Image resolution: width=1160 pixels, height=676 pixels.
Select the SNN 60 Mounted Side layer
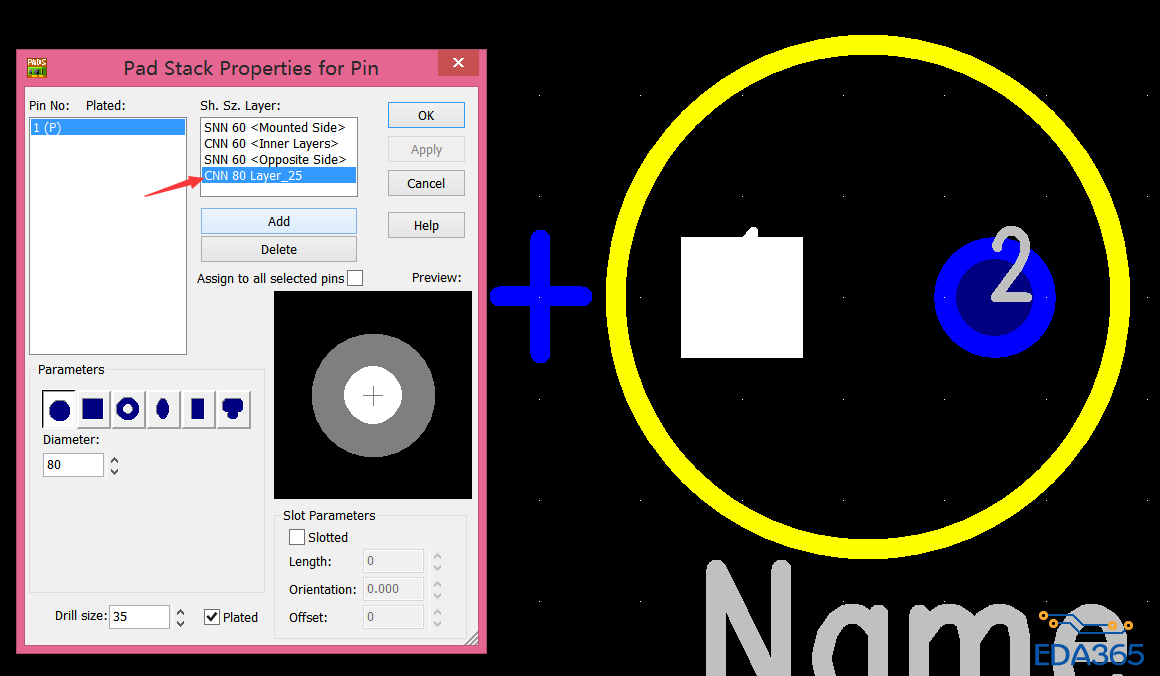[x=279, y=127]
